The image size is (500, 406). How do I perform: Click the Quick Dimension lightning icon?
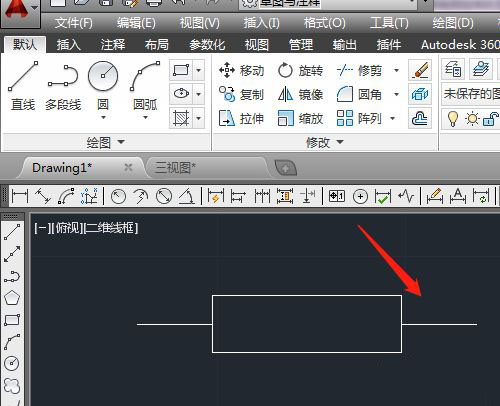pos(215,196)
